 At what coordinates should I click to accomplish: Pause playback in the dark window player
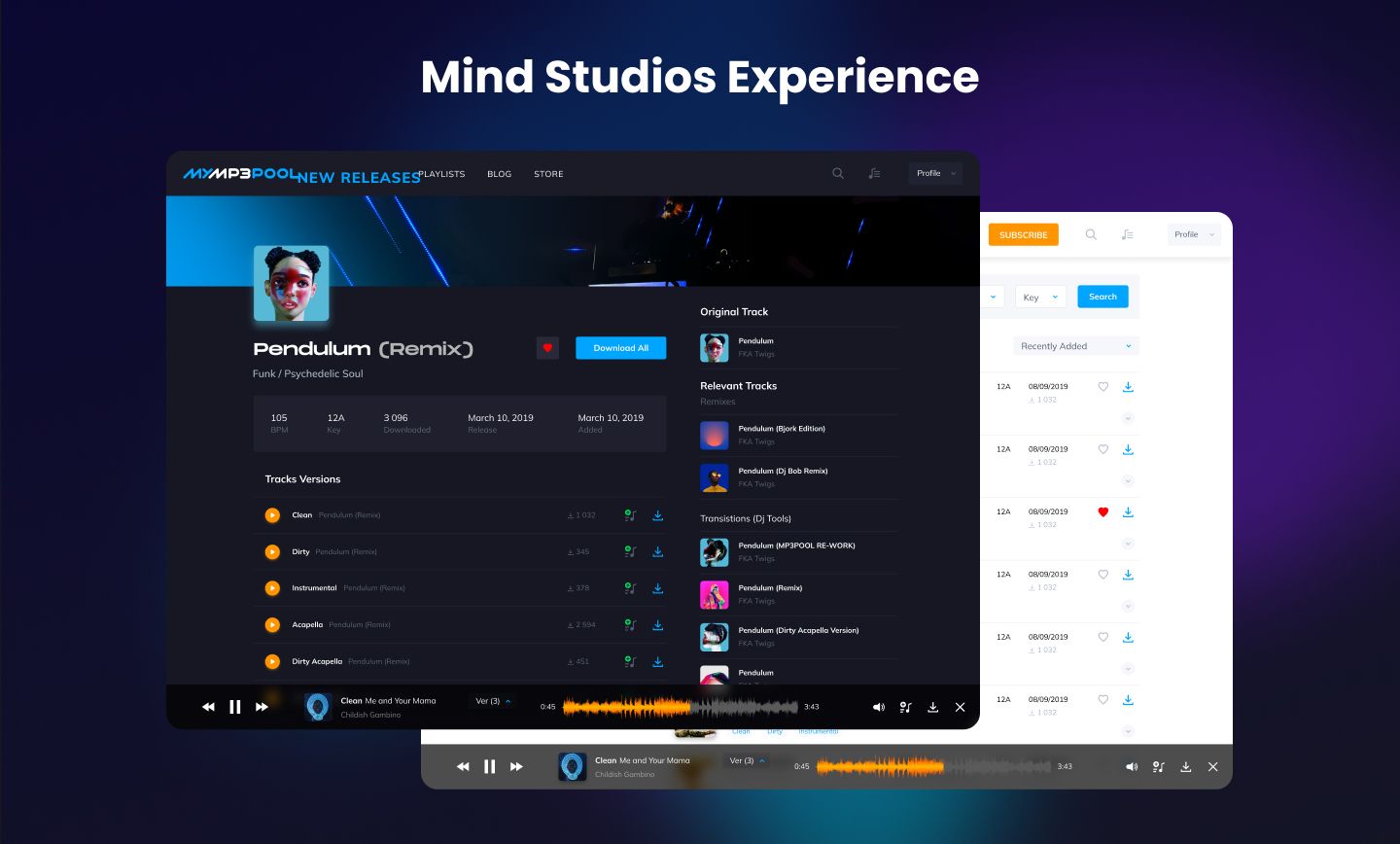235,707
